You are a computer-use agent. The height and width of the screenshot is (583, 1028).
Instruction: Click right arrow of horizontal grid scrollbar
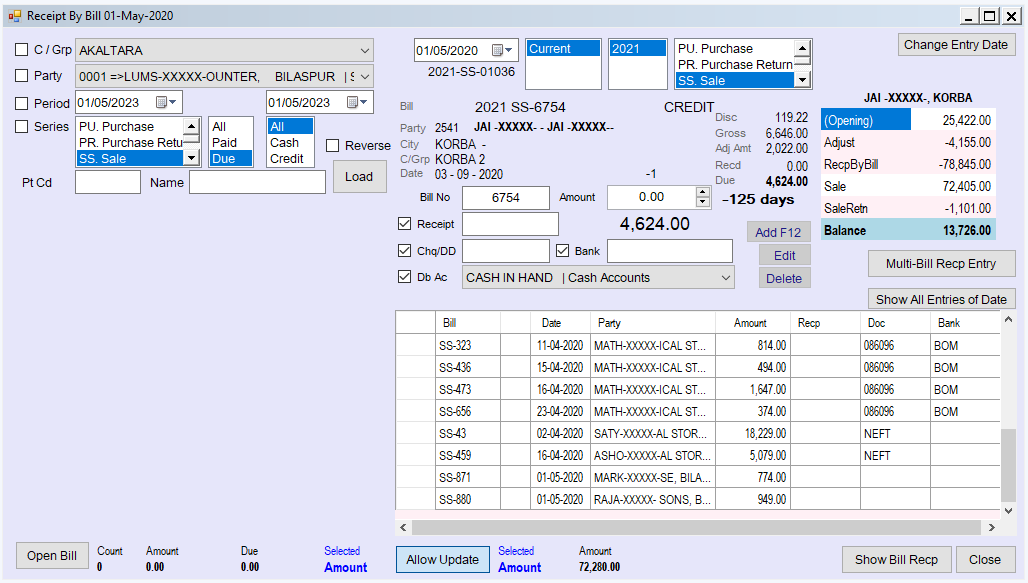991,527
